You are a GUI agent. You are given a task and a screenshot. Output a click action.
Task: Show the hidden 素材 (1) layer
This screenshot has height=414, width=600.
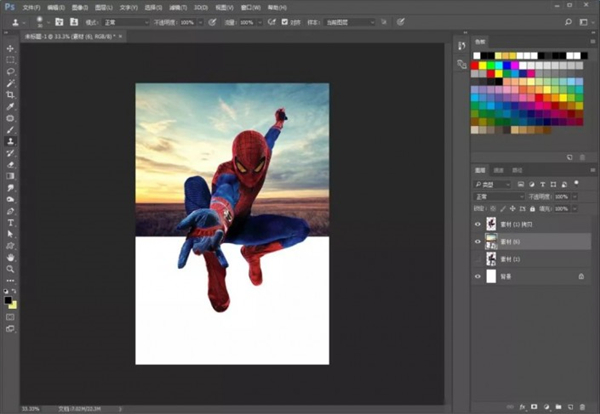point(477,258)
